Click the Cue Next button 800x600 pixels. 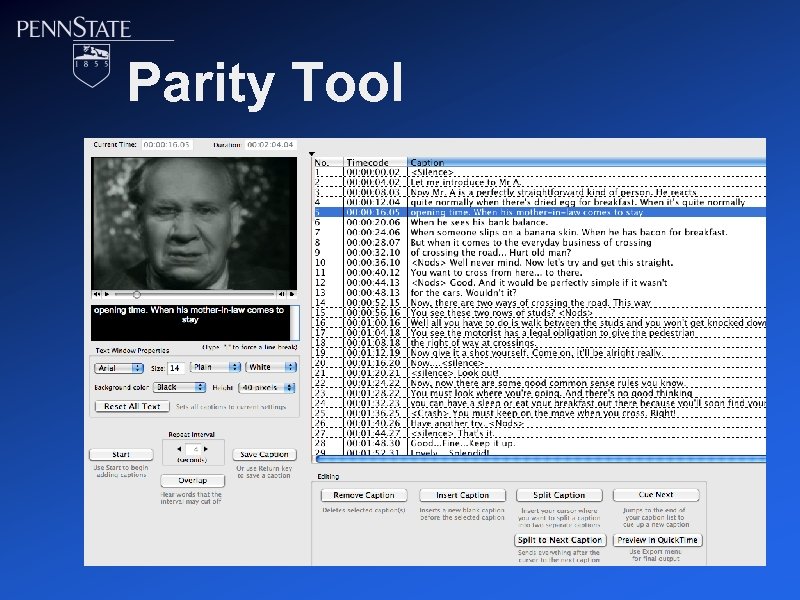[x=656, y=495]
